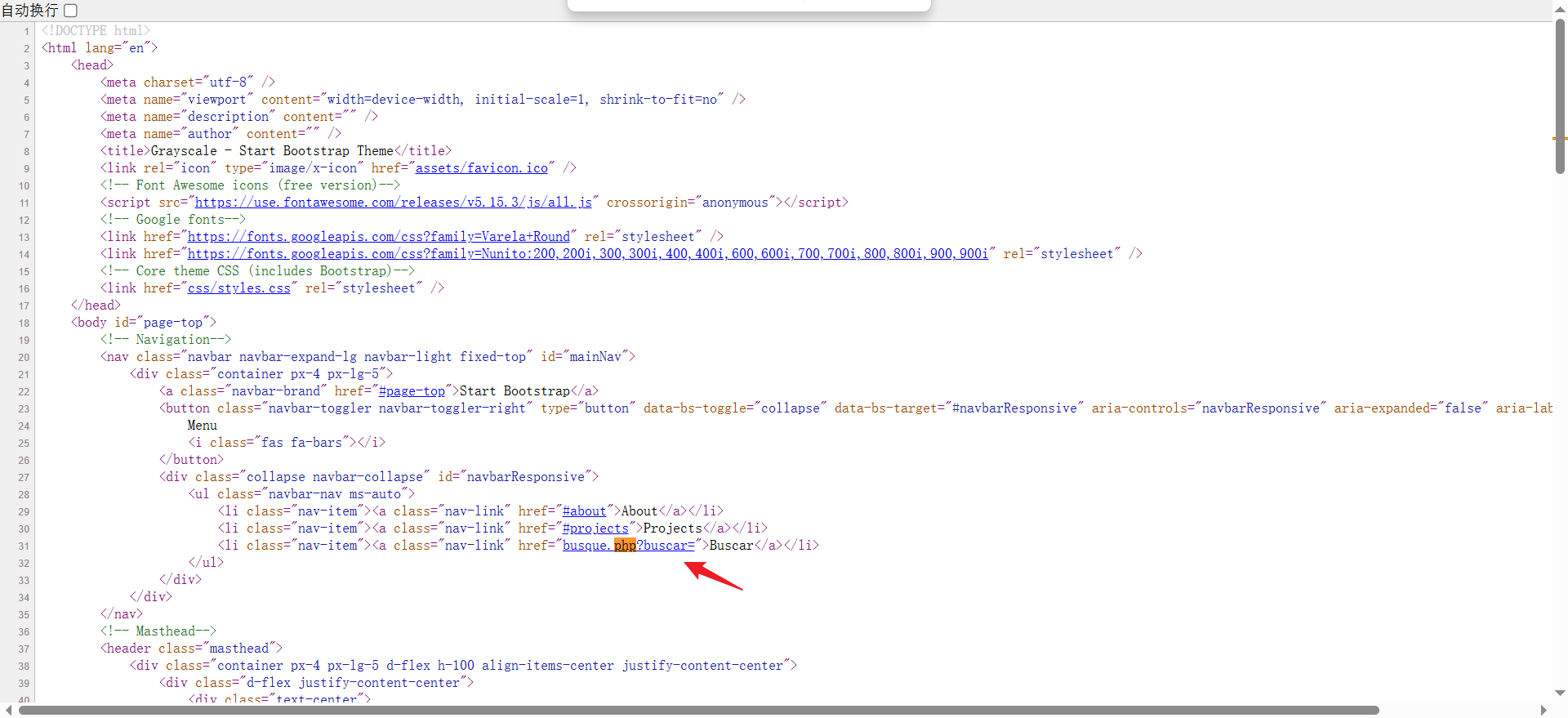
Task: Click the highlighted 'php' search match
Action: pos(625,546)
